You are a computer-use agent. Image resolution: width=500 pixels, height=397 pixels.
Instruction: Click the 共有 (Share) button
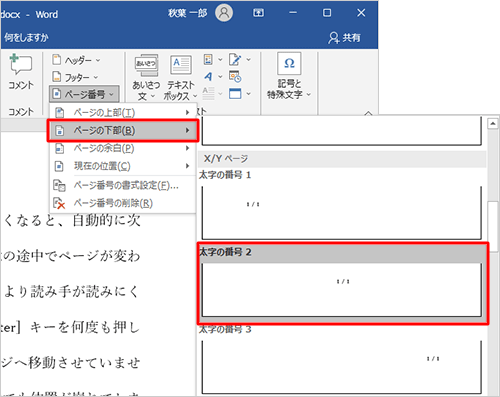click(345, 38)
